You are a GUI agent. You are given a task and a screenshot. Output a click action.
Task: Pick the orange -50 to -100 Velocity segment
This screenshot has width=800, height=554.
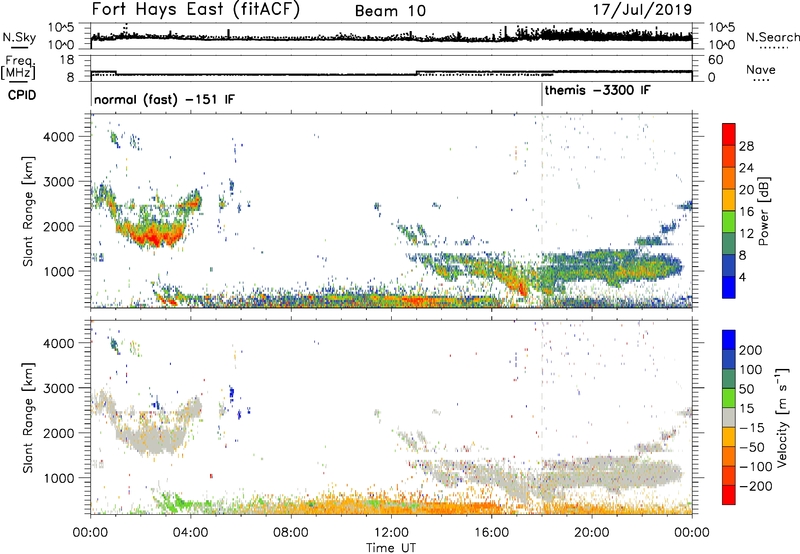[x=729, y=457]
